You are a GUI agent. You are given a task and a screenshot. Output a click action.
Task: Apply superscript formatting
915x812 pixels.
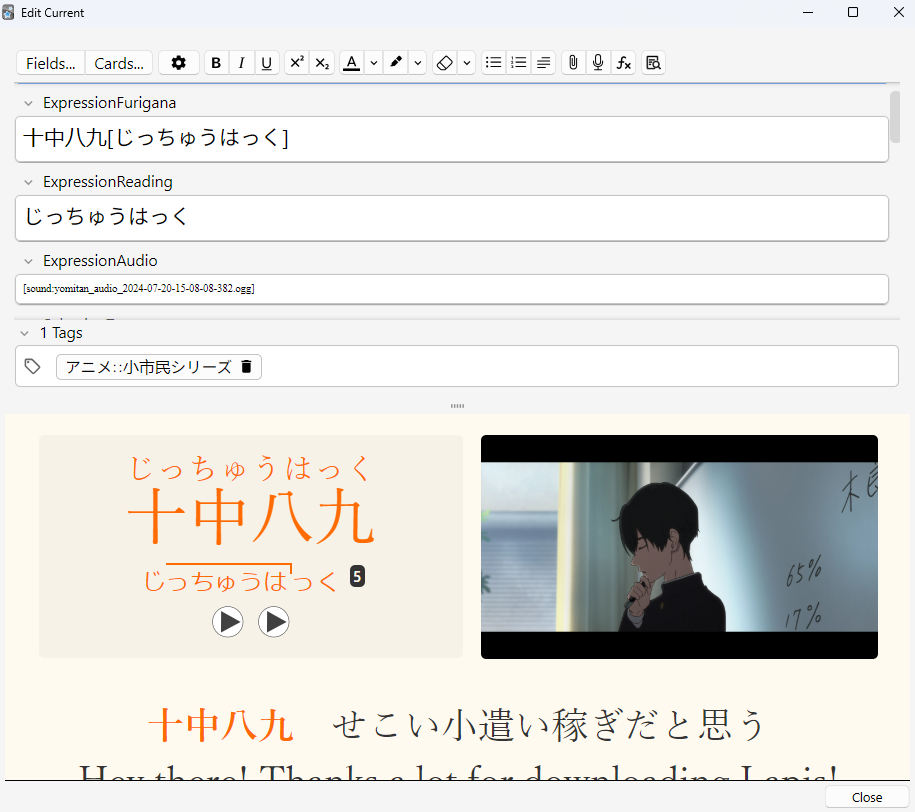(296, 63)
